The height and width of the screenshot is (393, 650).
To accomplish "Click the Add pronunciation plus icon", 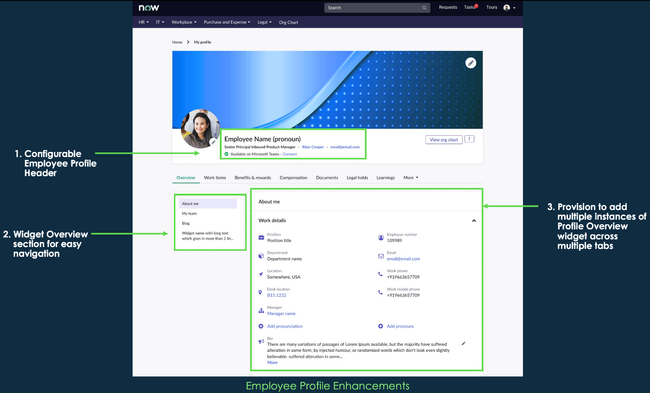I will coord(261,326).
